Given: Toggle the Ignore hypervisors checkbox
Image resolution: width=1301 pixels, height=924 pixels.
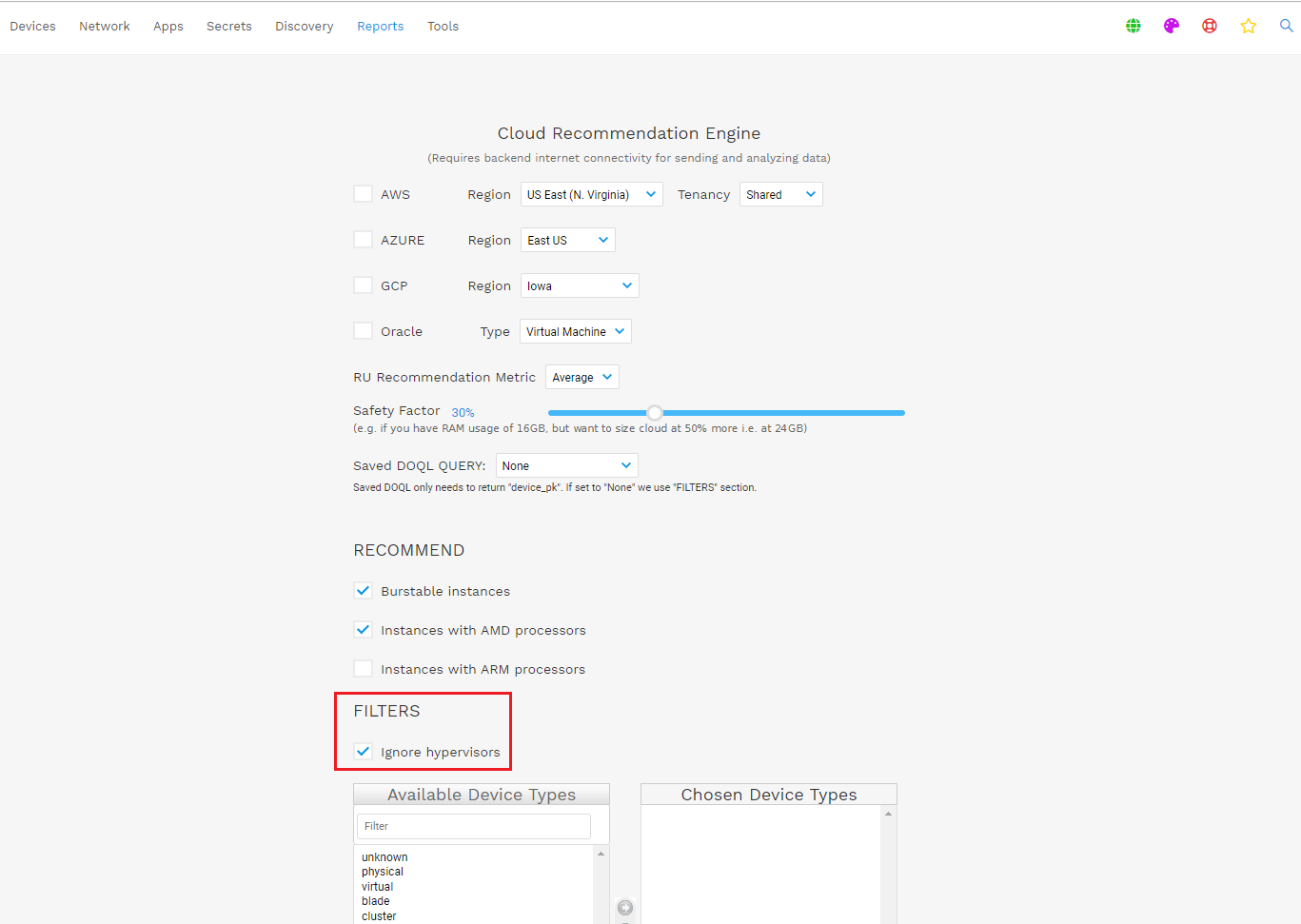Looking at the screenshot, I should 363,752.
